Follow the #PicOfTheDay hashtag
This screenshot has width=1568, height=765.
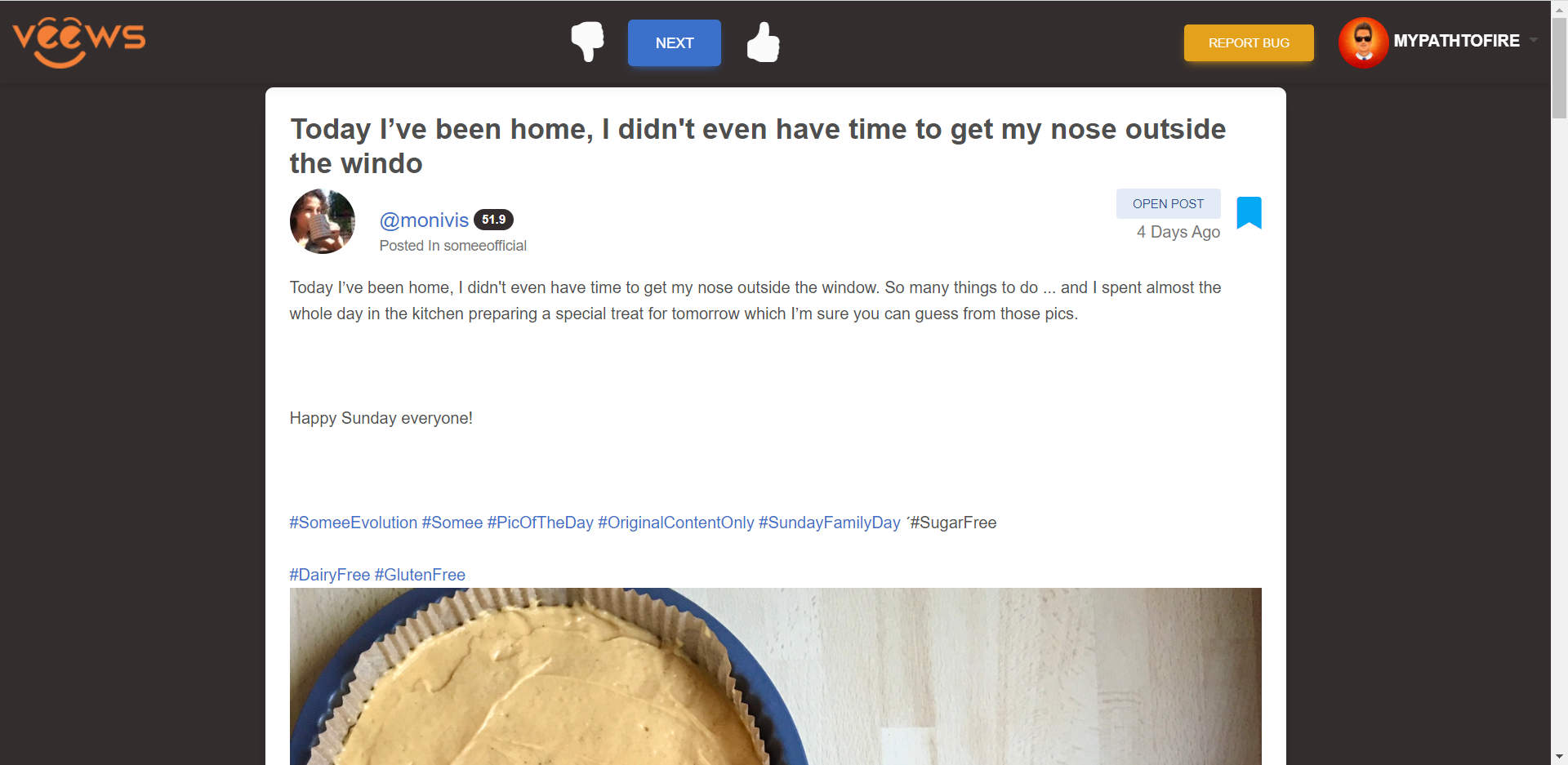(541, 523)
